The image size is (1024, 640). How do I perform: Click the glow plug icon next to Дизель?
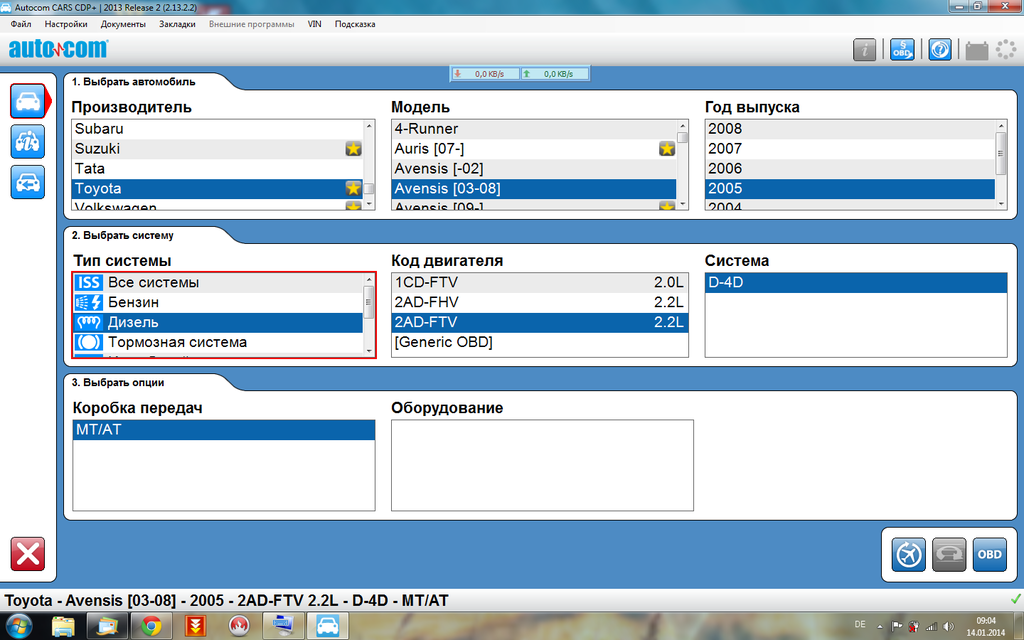[x=88, y=323]
